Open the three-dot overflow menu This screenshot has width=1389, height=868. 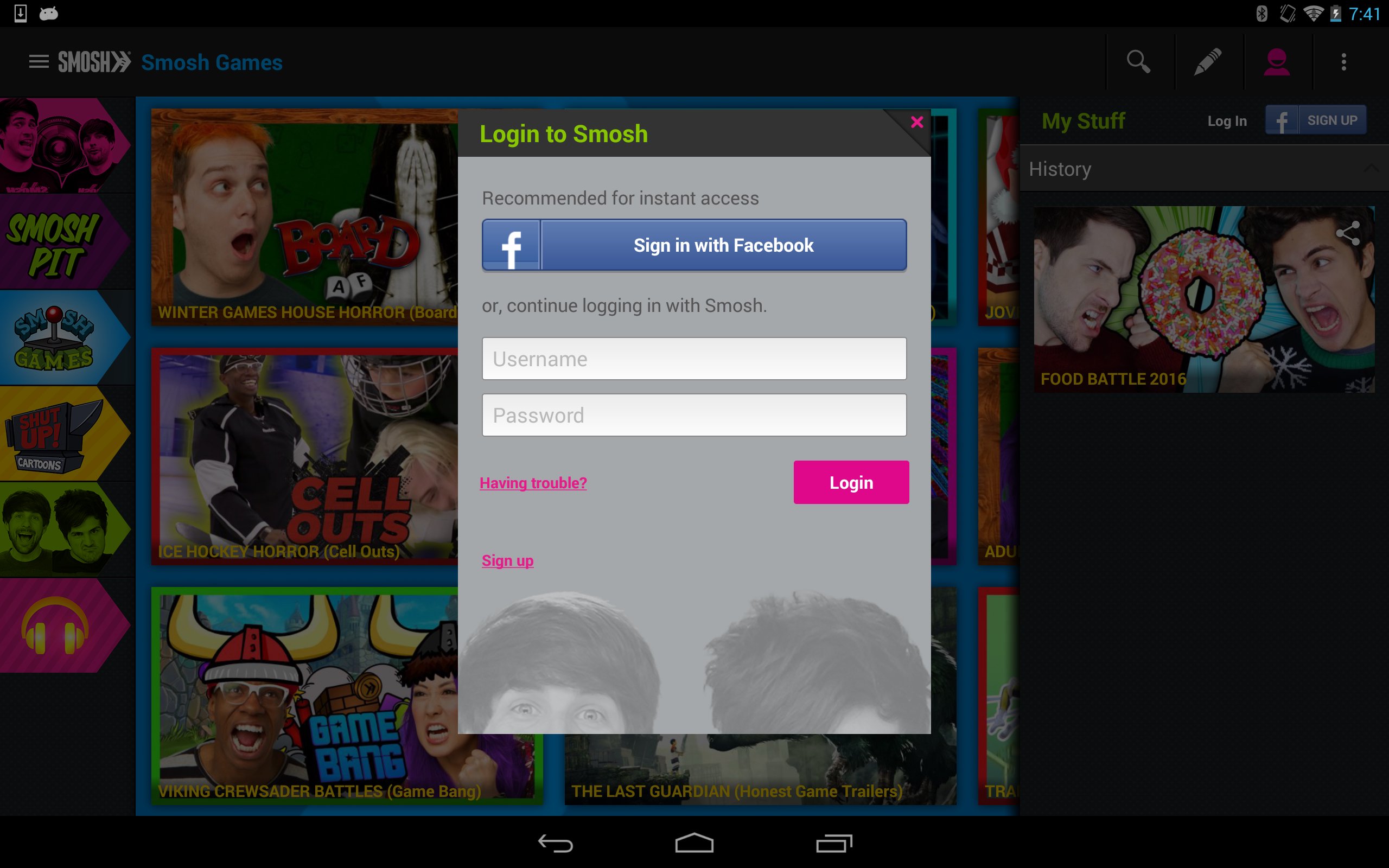(1343, 61)
